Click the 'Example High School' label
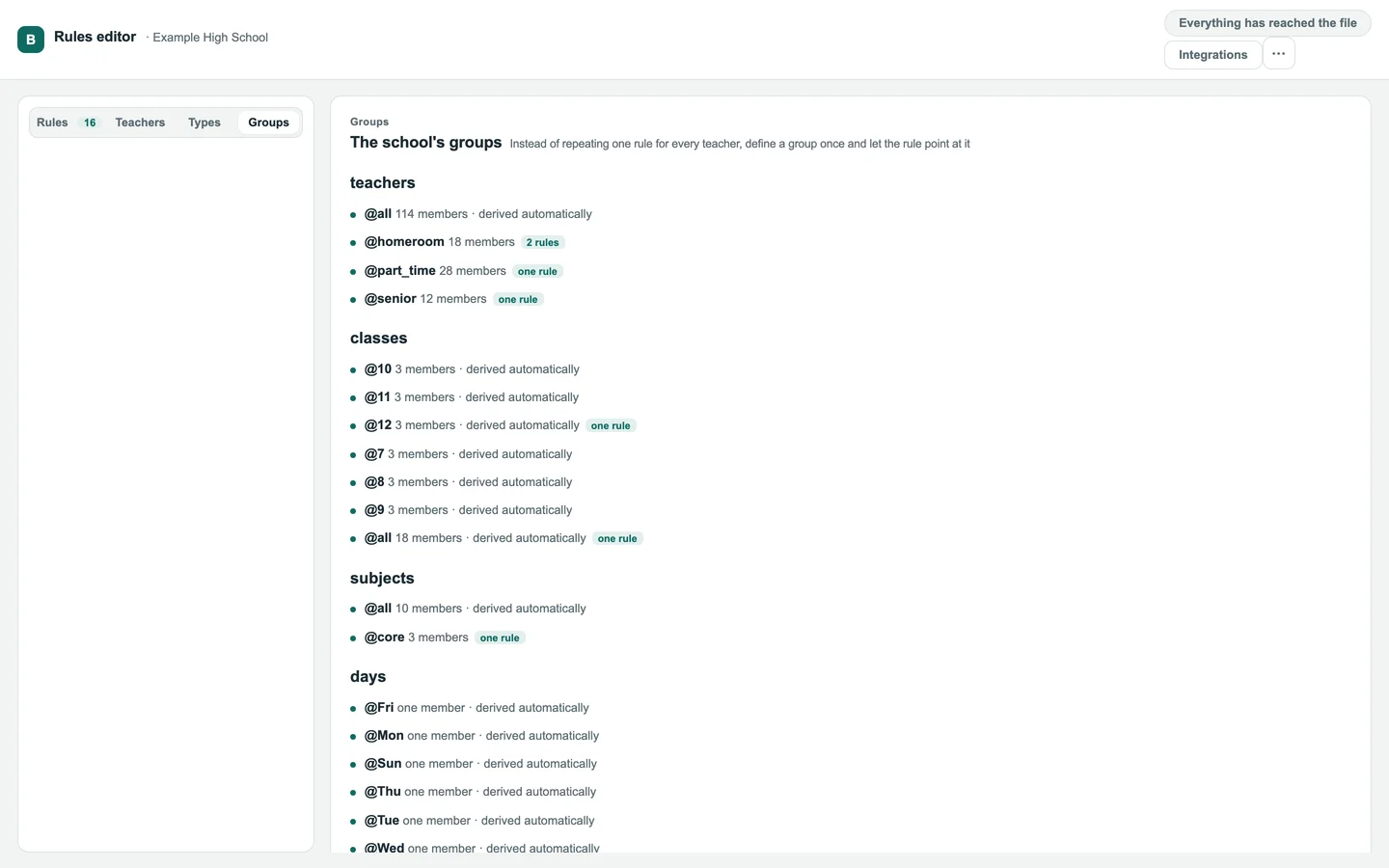The height and width of the screenshot is (868, 1389). tap(210, 38)
